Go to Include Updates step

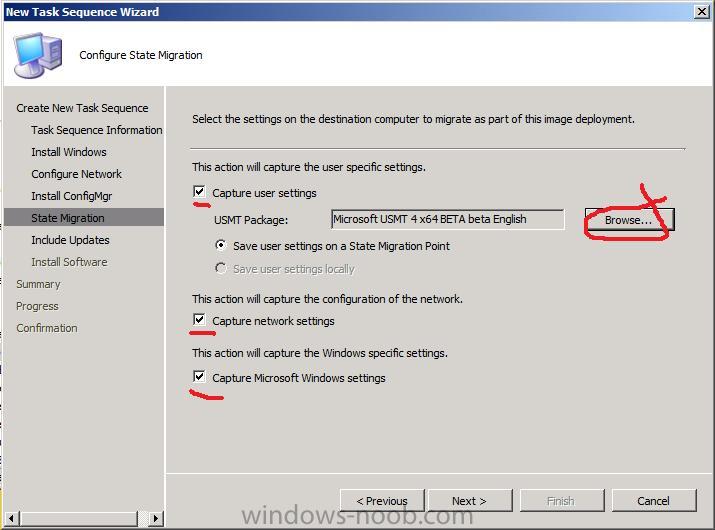pyautogui.click(x=70, y=240)
